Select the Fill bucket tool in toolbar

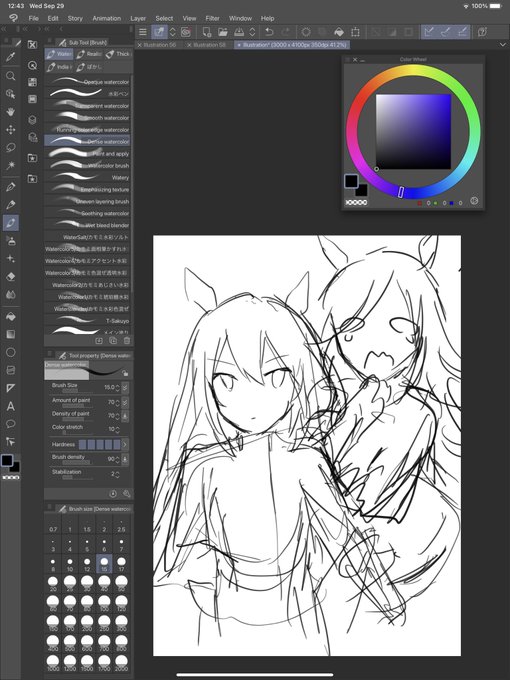tap(10, 317)
